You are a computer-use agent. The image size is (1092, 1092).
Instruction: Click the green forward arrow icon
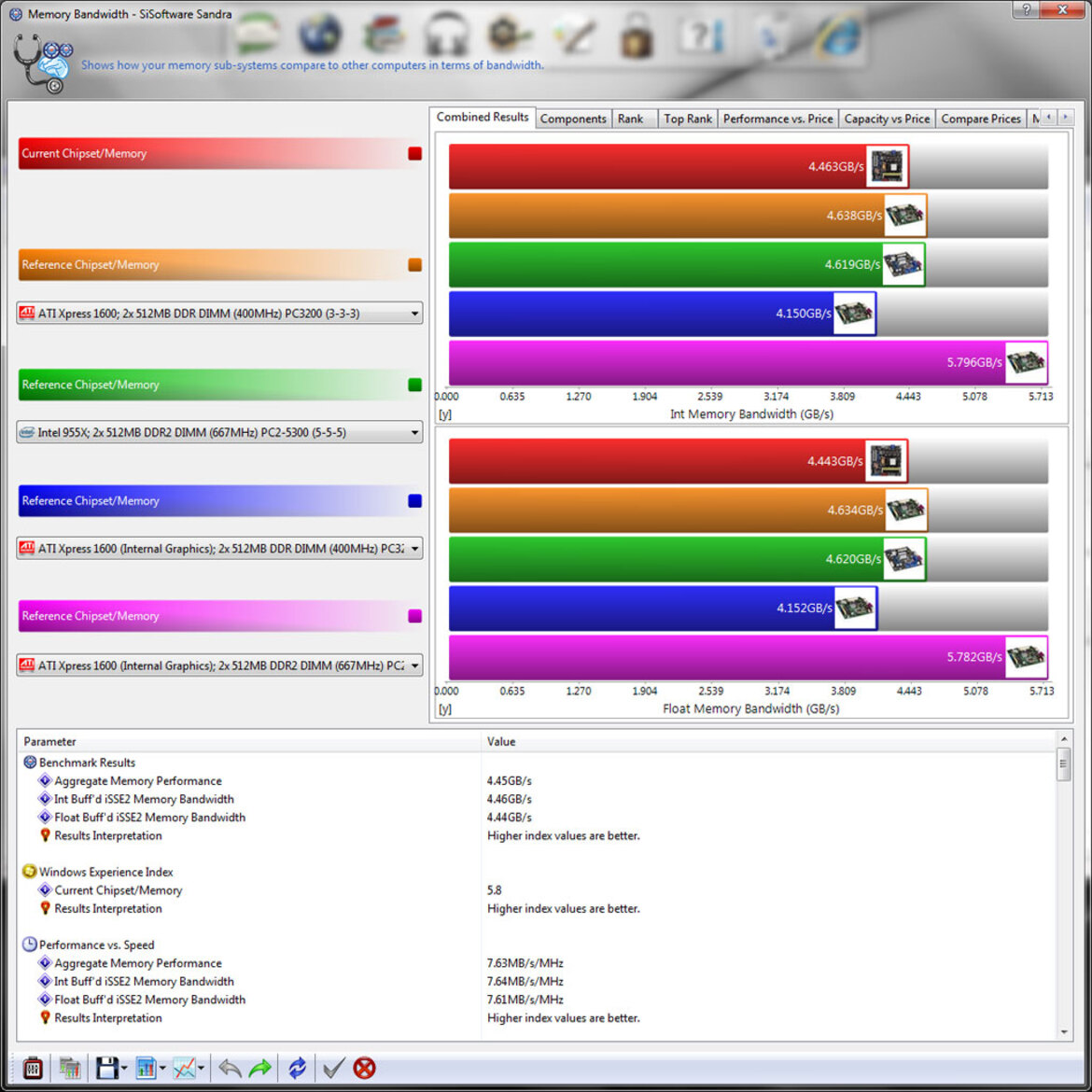260,1068
